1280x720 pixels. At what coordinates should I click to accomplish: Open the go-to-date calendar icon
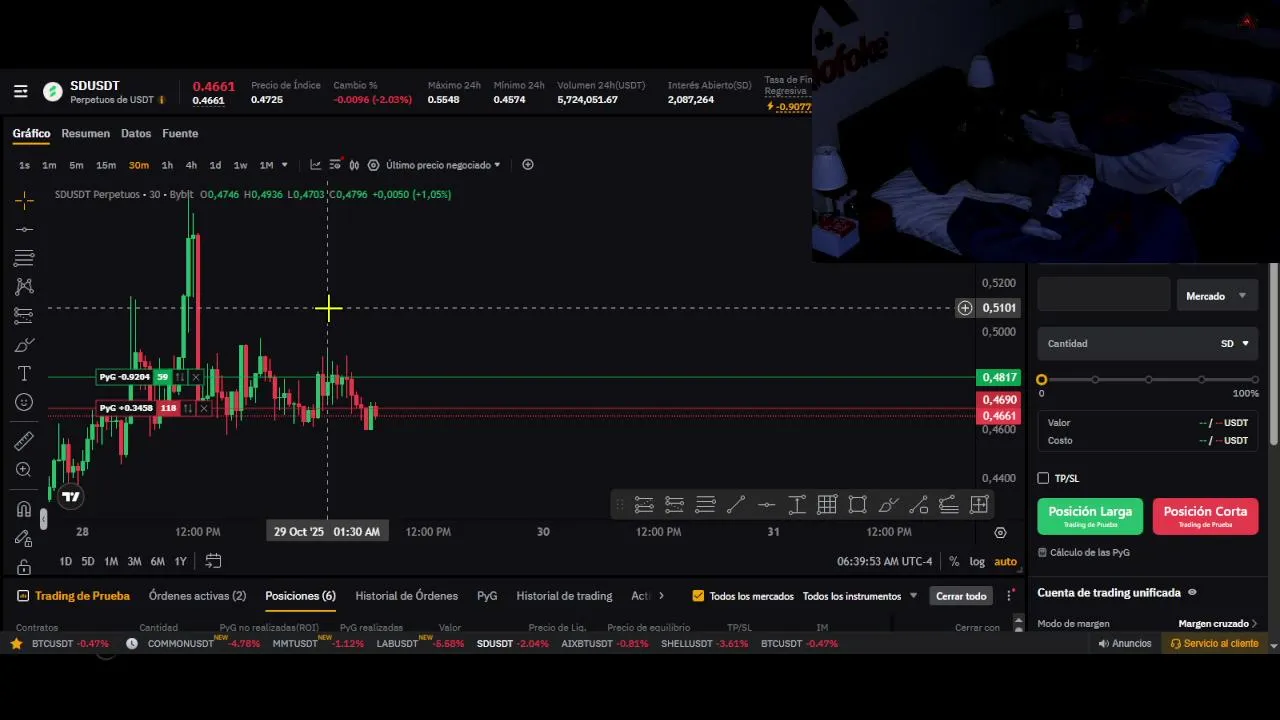(213, 561)
